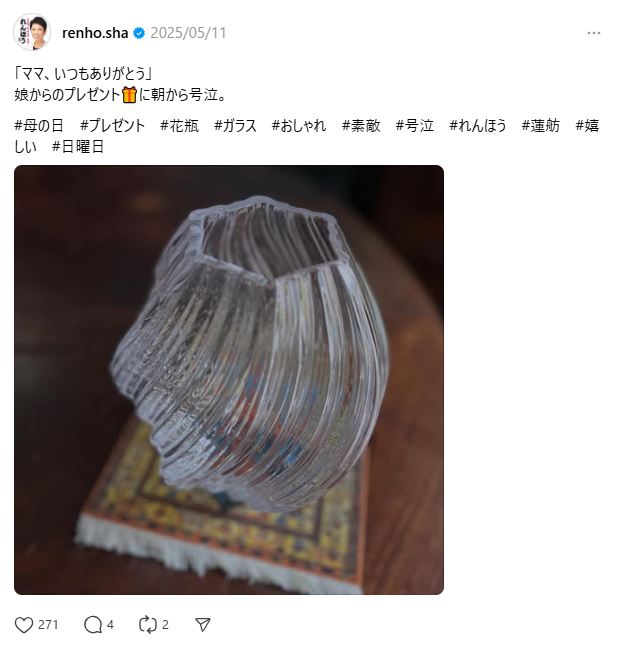Like the post with the heart icon

(24, 625)
